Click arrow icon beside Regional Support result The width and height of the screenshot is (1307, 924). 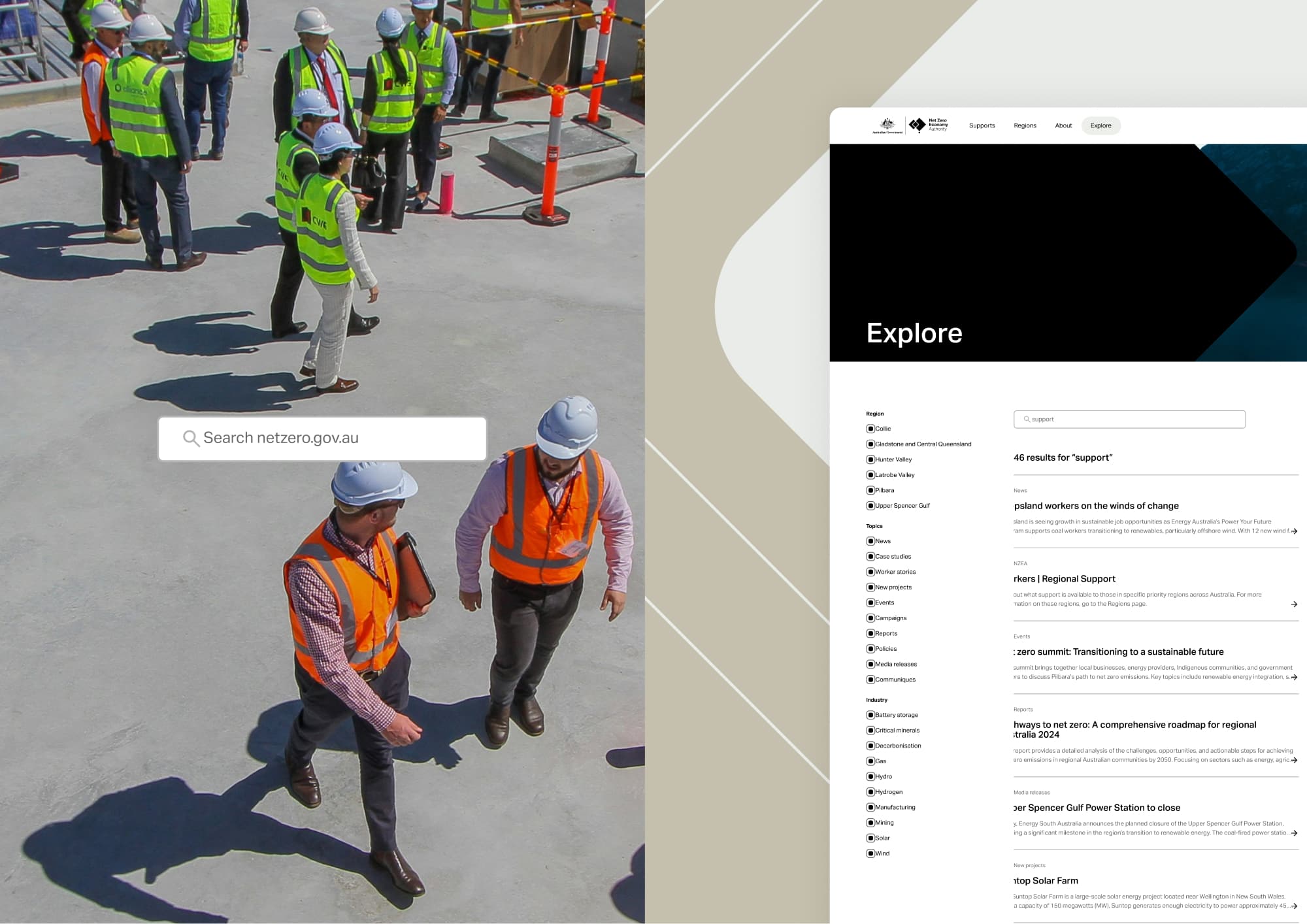coord(1294,604)
